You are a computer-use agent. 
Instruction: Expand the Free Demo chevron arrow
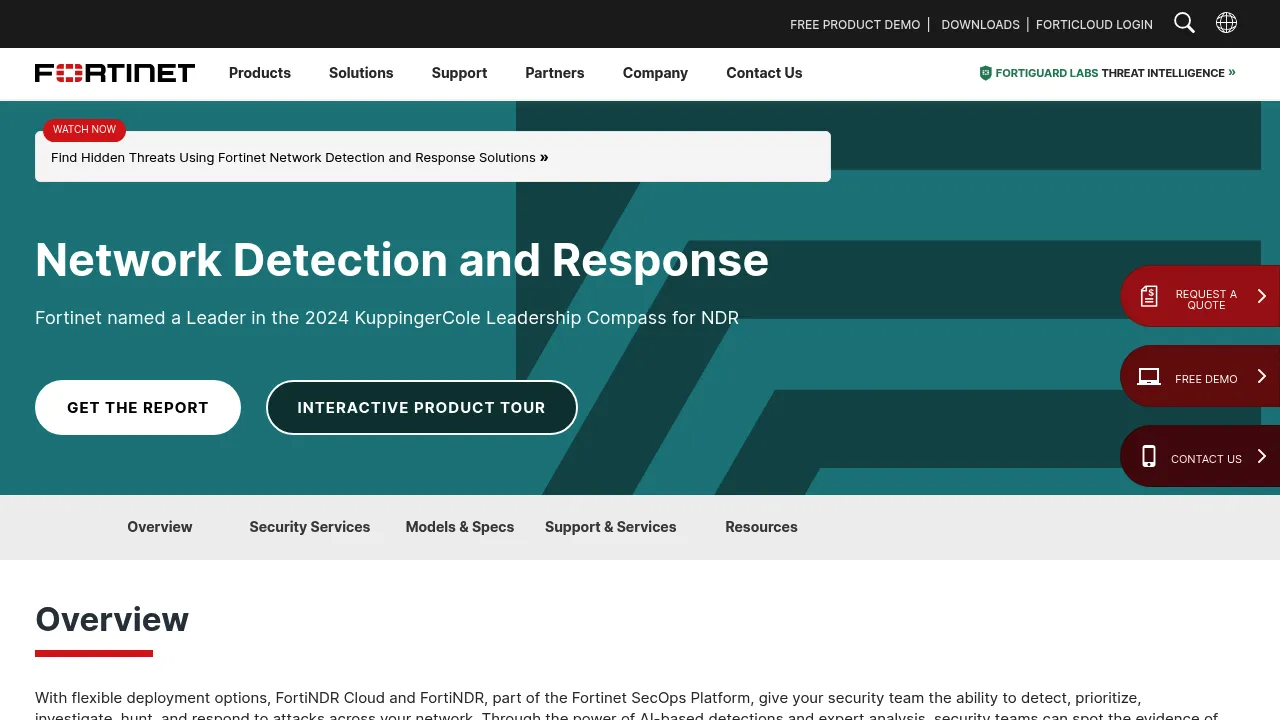(1262, 376)
